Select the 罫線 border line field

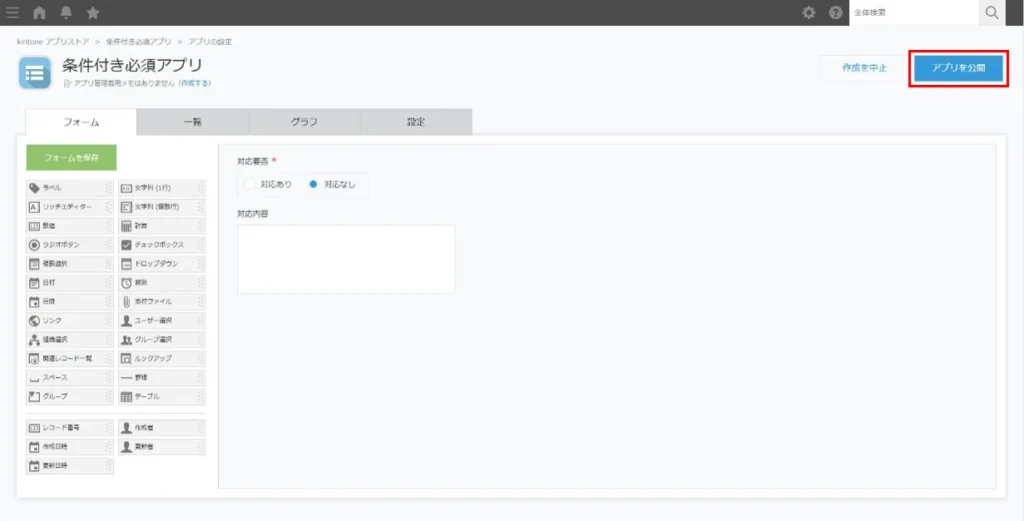[162, 377]
